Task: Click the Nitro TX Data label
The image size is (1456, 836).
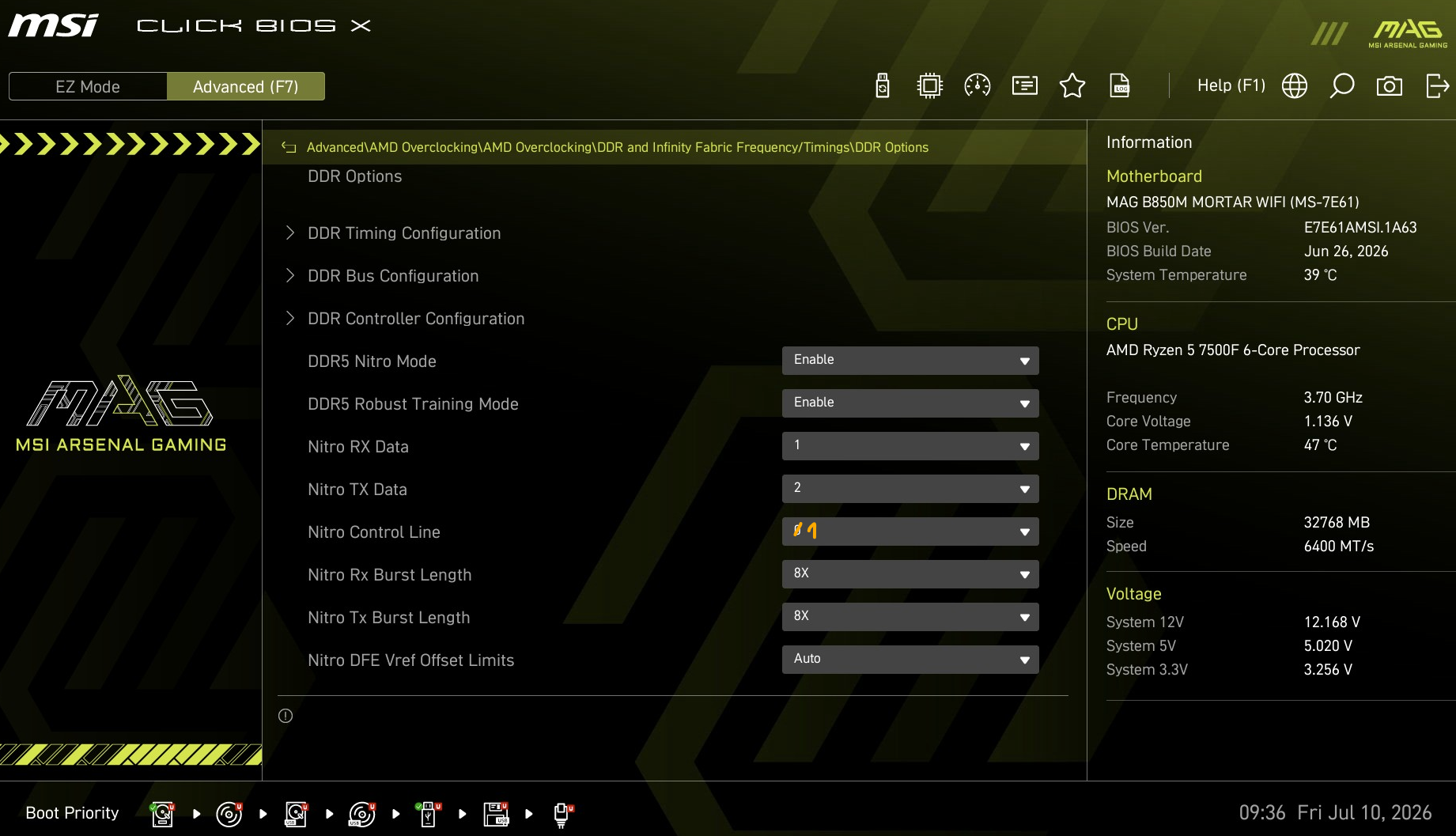Action: tap(357, 490)
